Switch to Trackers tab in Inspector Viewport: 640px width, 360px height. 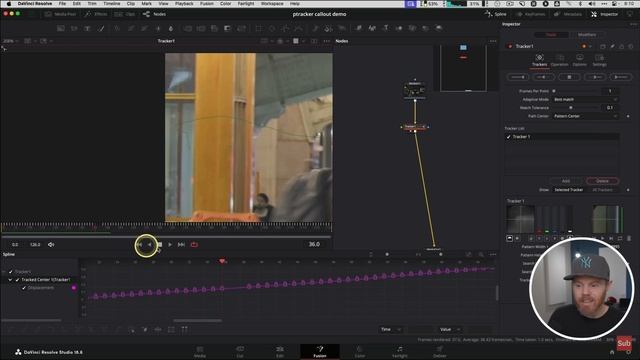pyautogui.click(x=539, y=60)
